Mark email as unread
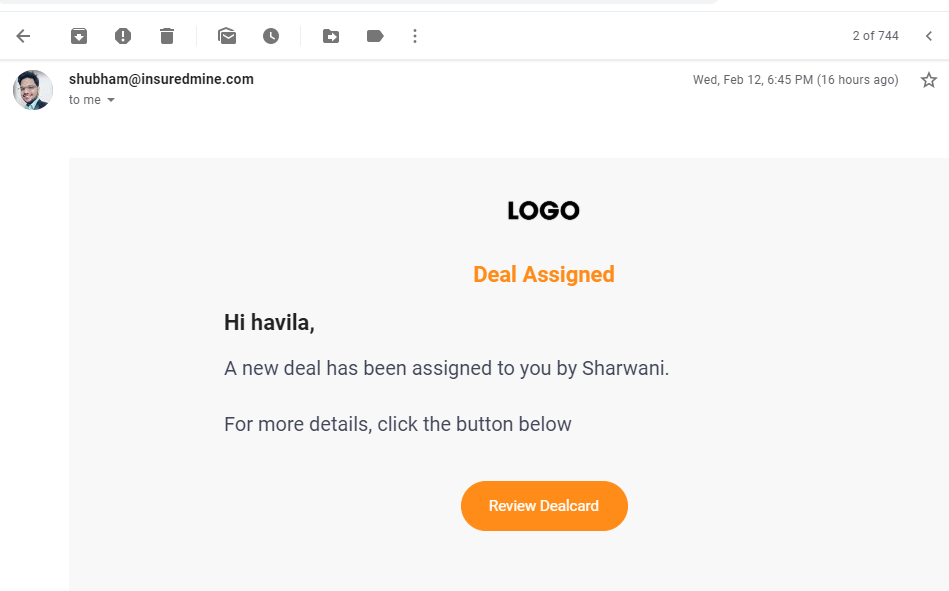949x591 pixels. point(227,36)
